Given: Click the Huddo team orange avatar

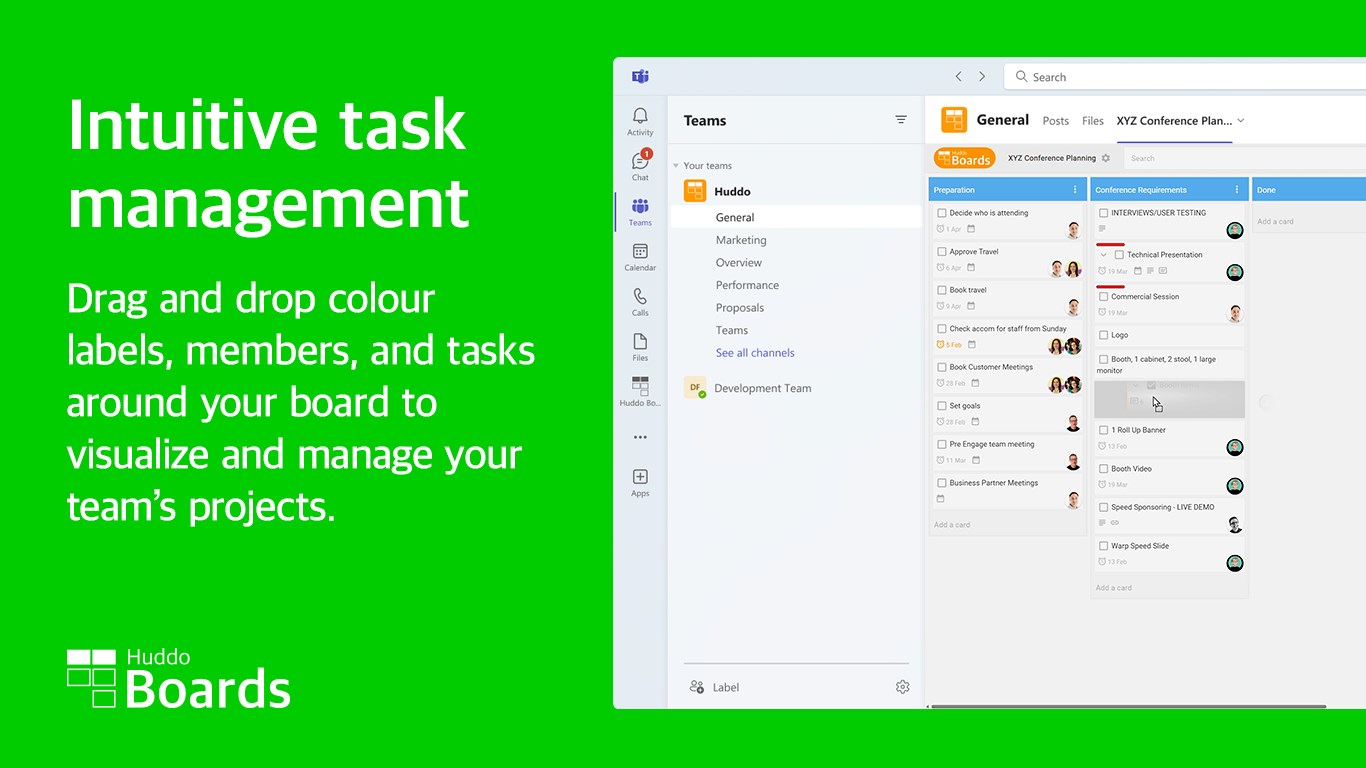Looking at the screenshot, I should click(x=695, y=191).
